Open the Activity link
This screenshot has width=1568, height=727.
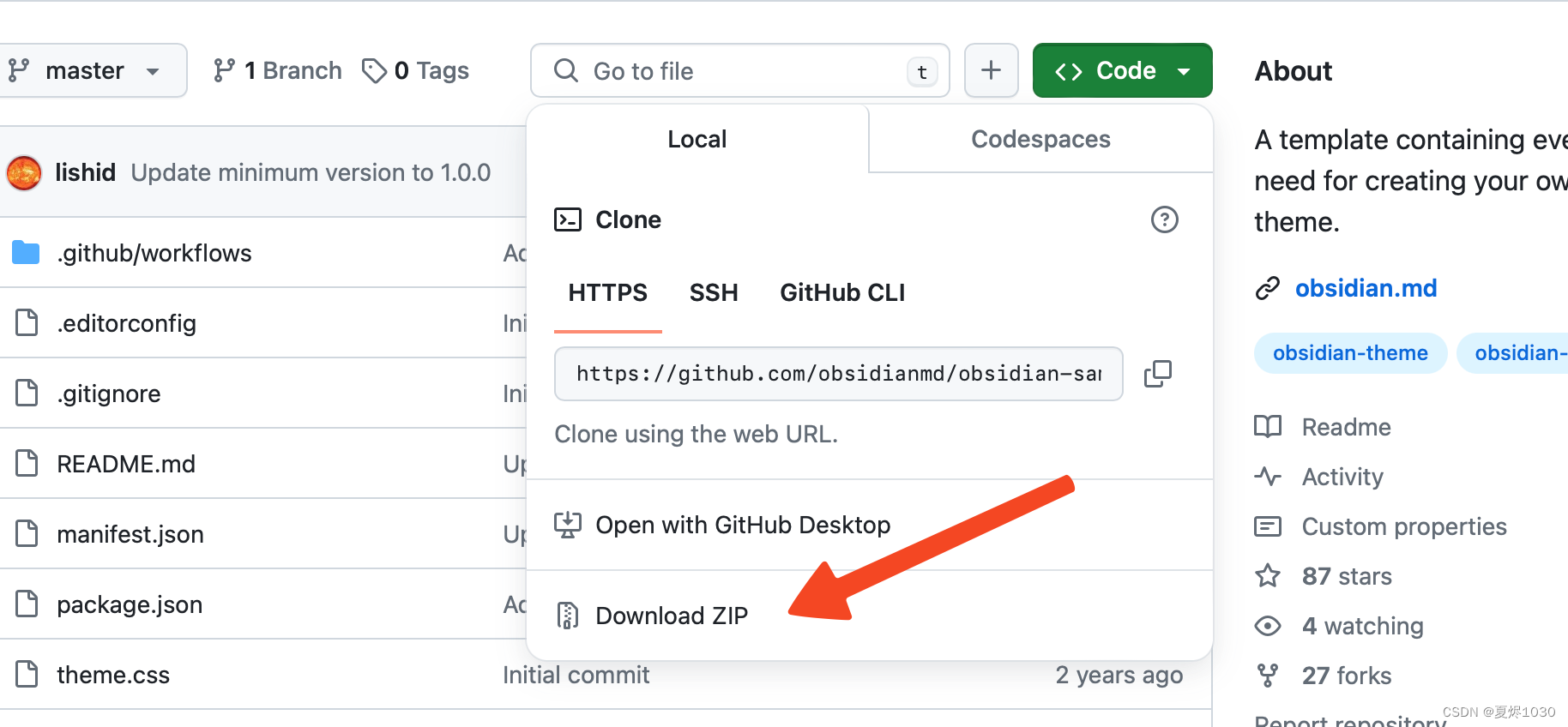[1342, 477]
